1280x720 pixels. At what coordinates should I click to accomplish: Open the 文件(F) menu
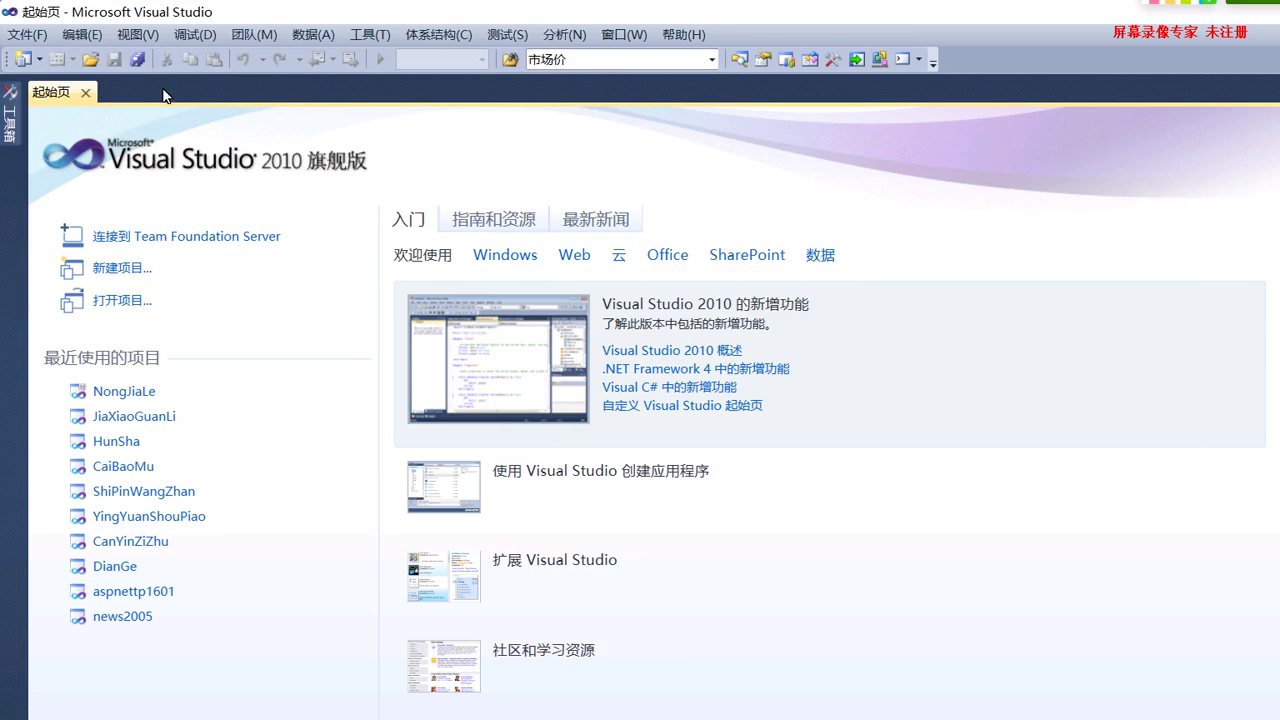tap(27, 34)
